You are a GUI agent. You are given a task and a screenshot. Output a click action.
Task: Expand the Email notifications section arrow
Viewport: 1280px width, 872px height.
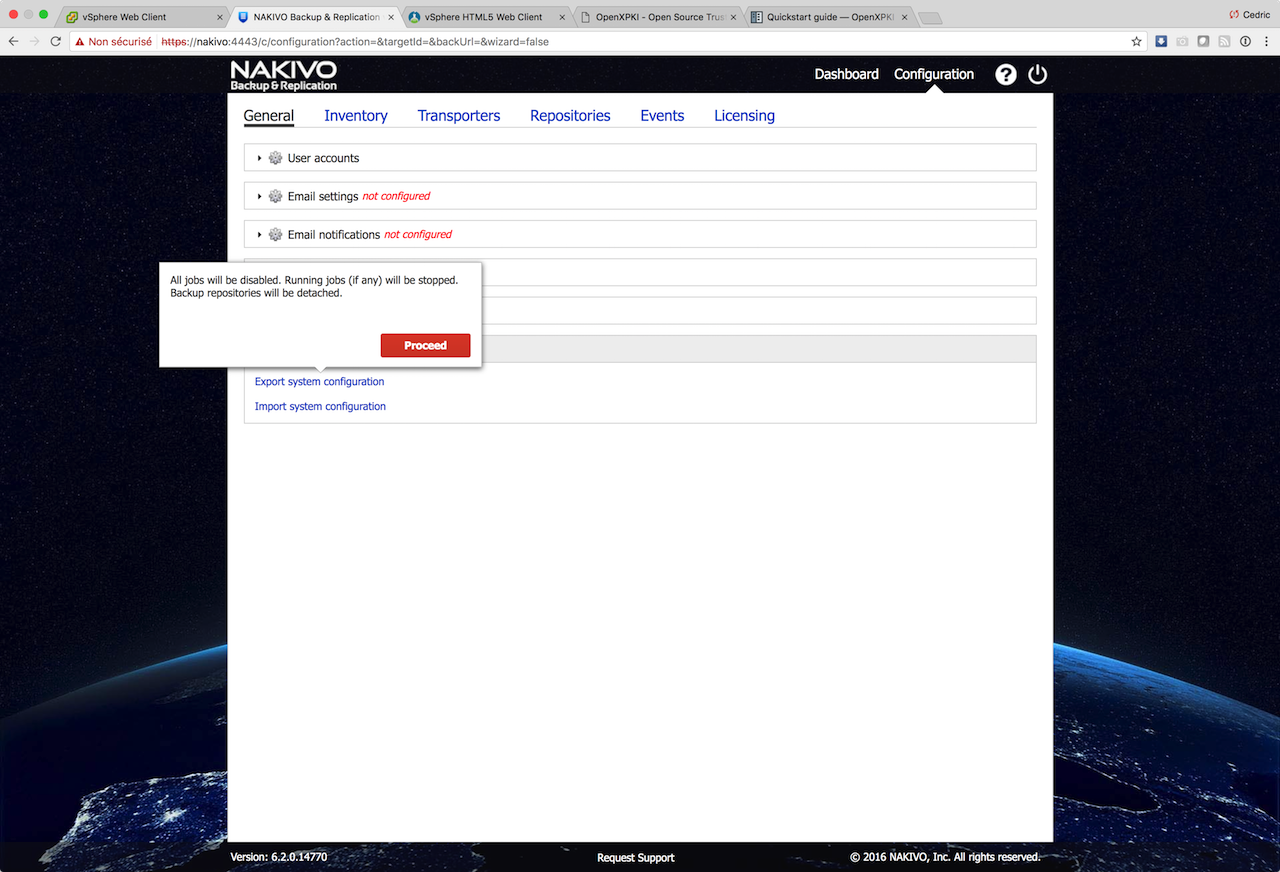(259, 234)
